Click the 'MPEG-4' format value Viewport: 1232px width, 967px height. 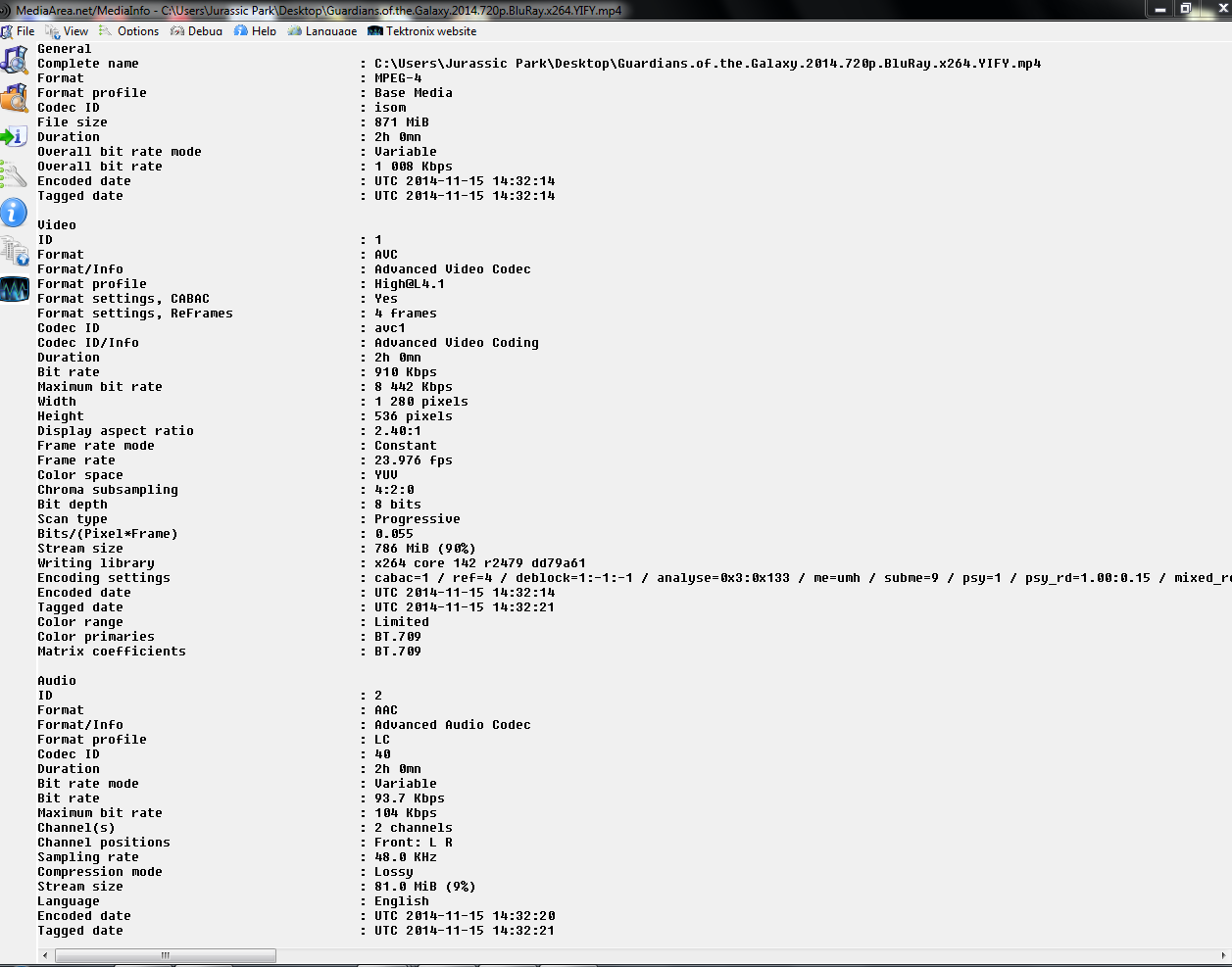click(x=398, y=78)
